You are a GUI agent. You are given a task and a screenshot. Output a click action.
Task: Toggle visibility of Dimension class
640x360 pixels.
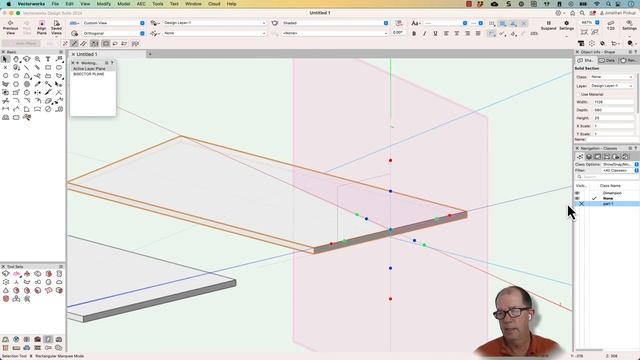coord(578,193)
